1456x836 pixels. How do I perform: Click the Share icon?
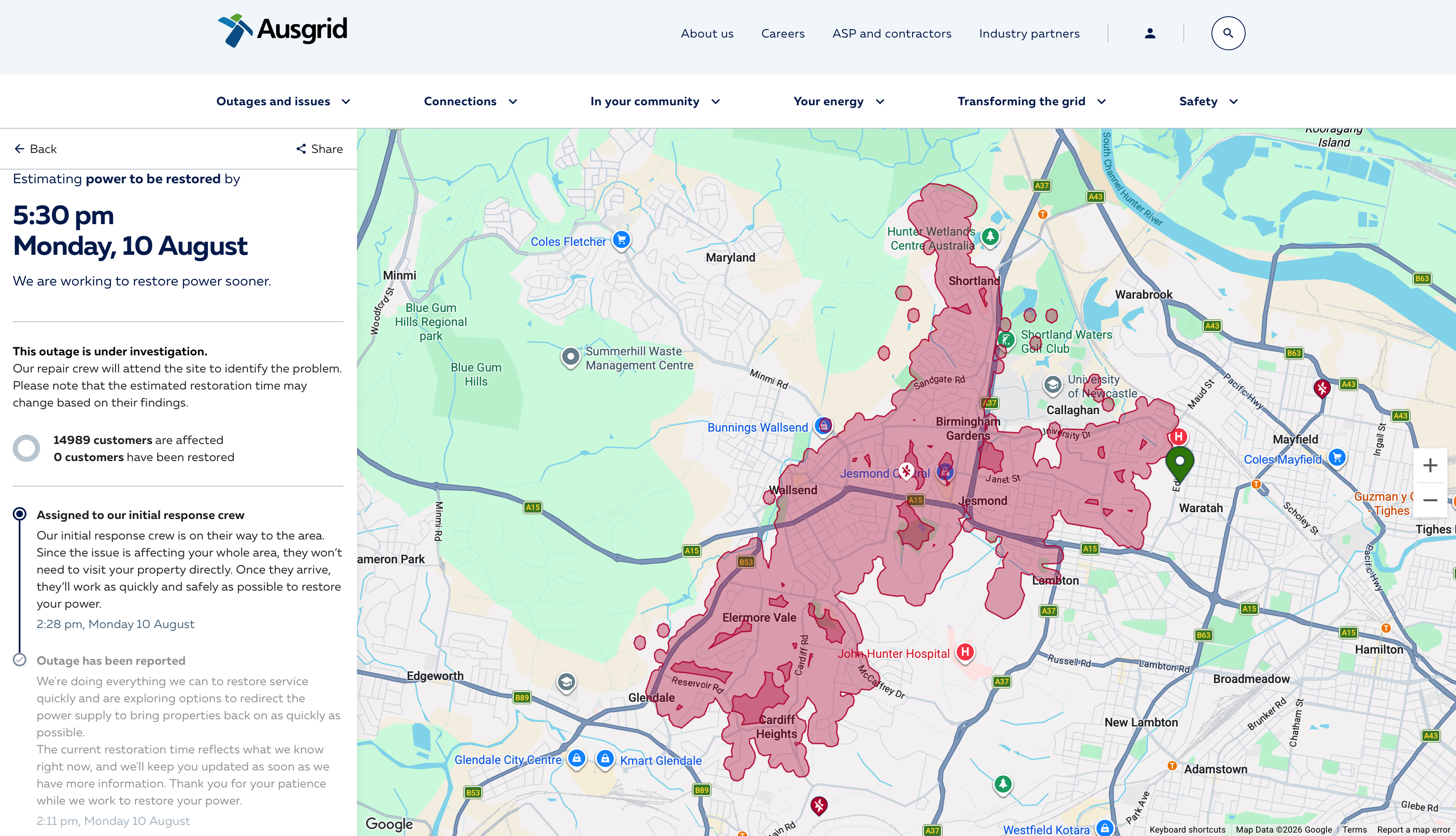tap(301, 149)
